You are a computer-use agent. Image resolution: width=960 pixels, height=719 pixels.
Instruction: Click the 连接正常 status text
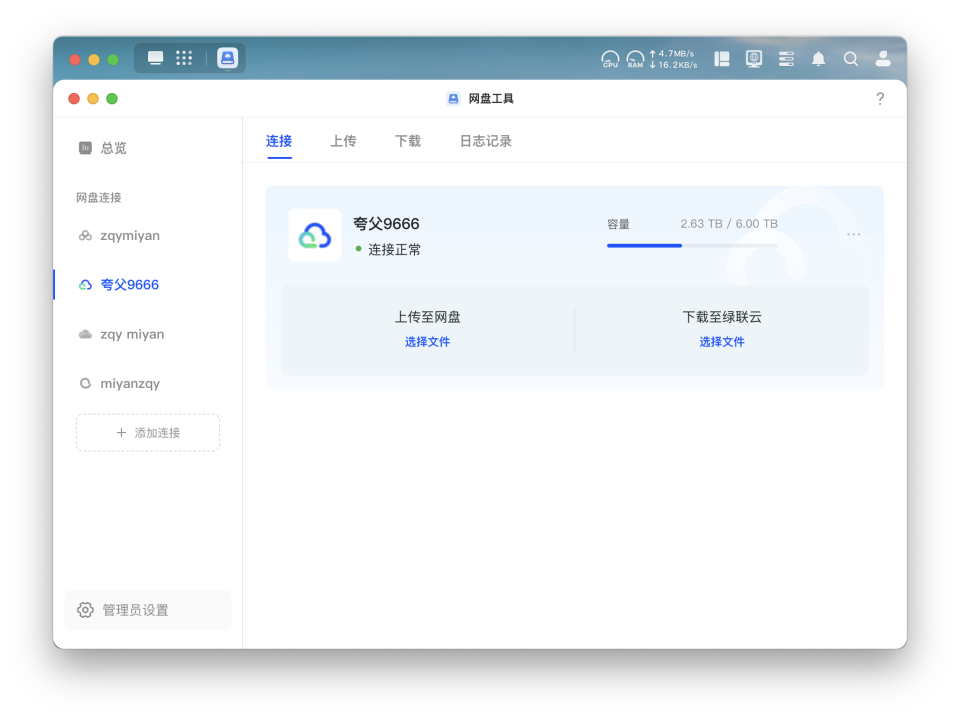(x=394, y=249)
